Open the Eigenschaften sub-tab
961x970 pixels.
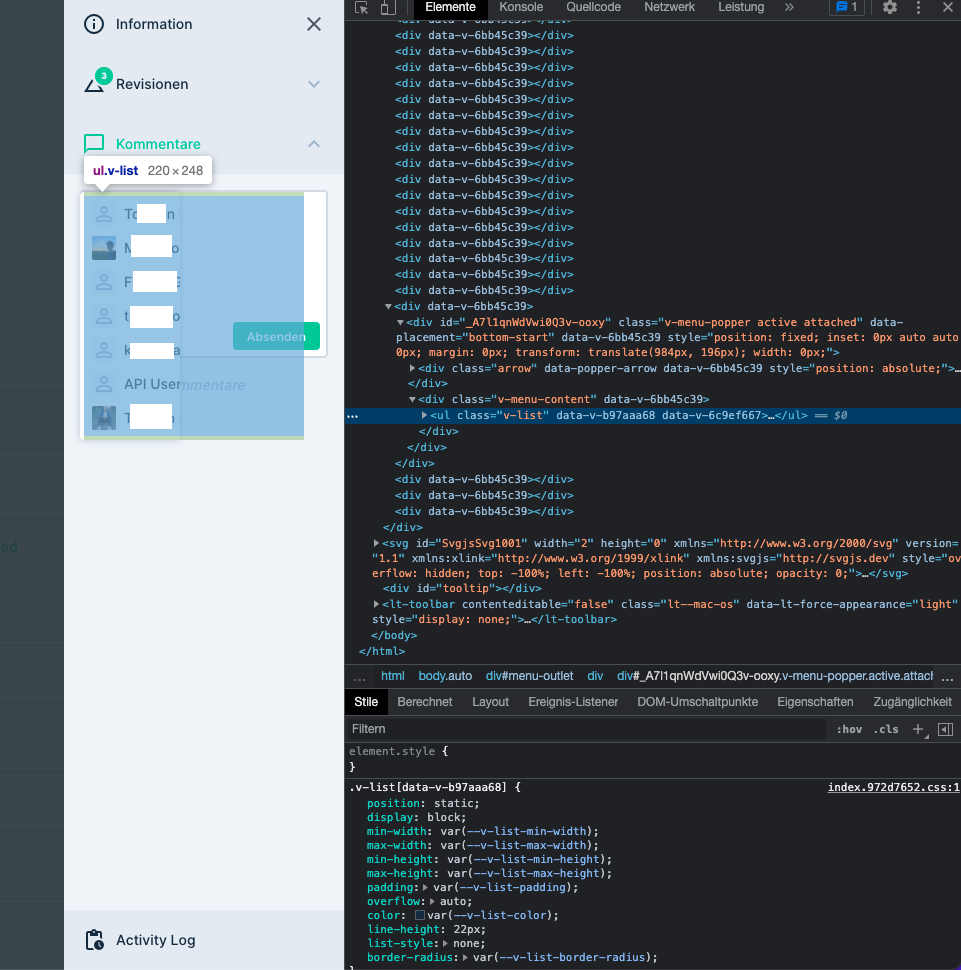815,702
